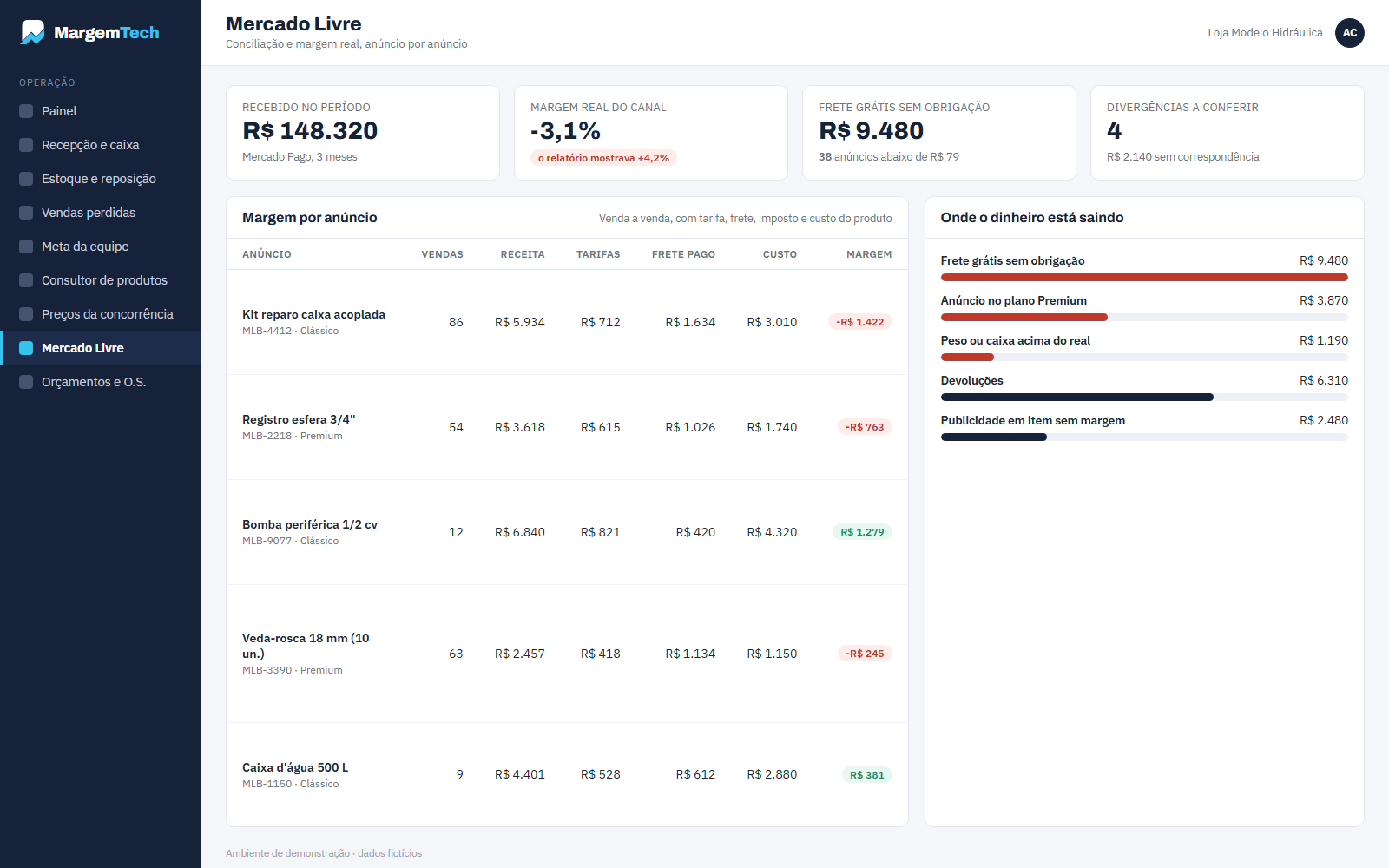The image size is (1389, 868).
Task: Click the R$ 5.934 receita value
Action: click(520, 322)
